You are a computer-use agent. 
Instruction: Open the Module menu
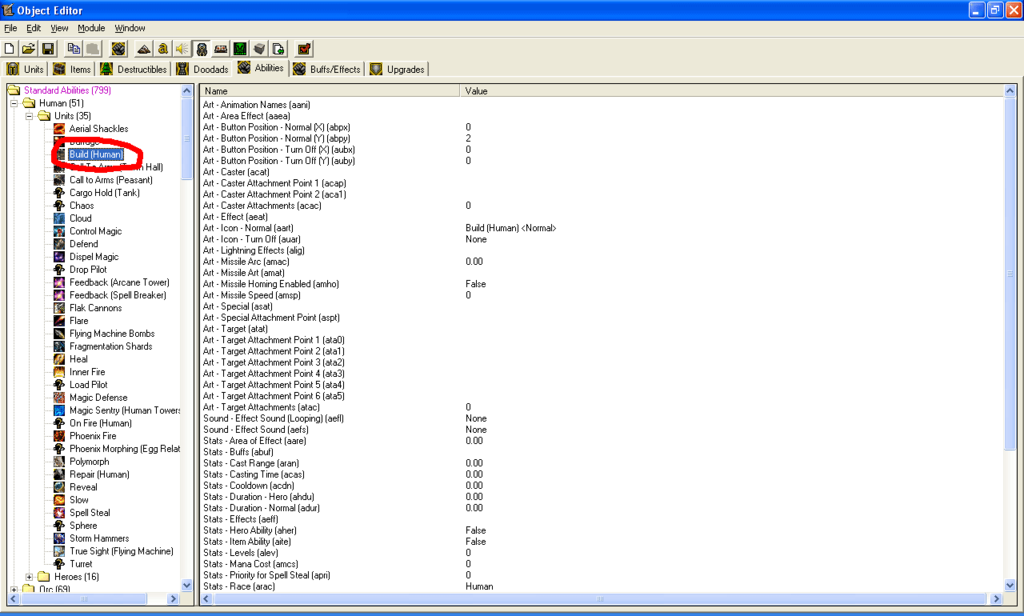pyautogui.click(x=91, y=28)
